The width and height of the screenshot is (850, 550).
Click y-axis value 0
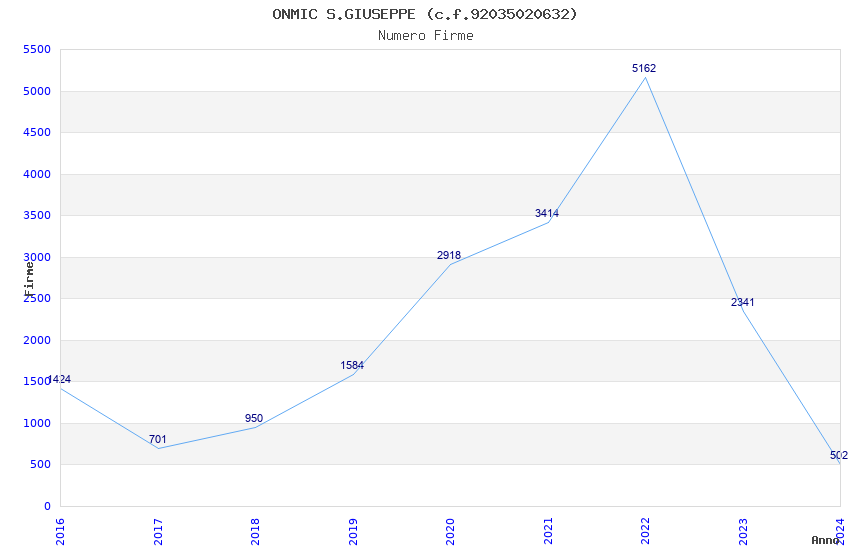point(47,506)
